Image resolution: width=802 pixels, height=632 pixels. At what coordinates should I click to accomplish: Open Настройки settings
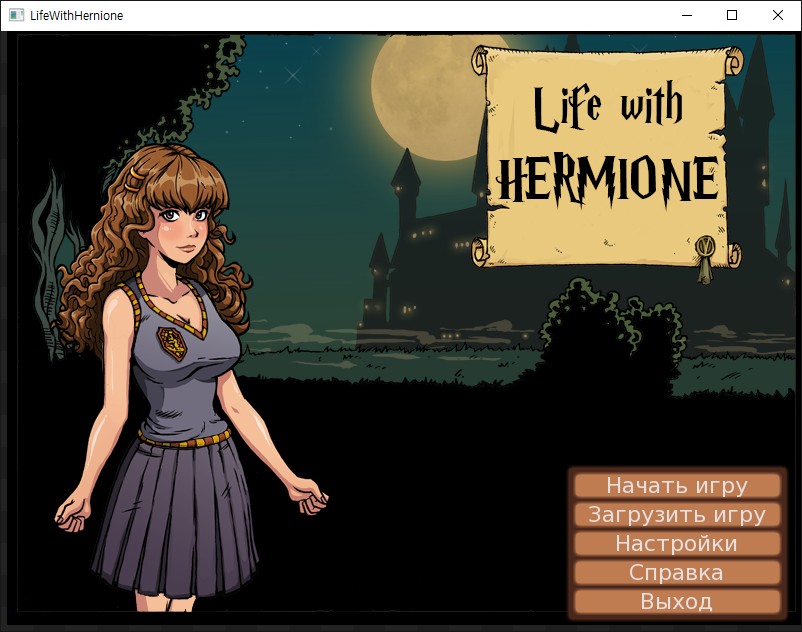pyautogui.click(x=677, y=544)
